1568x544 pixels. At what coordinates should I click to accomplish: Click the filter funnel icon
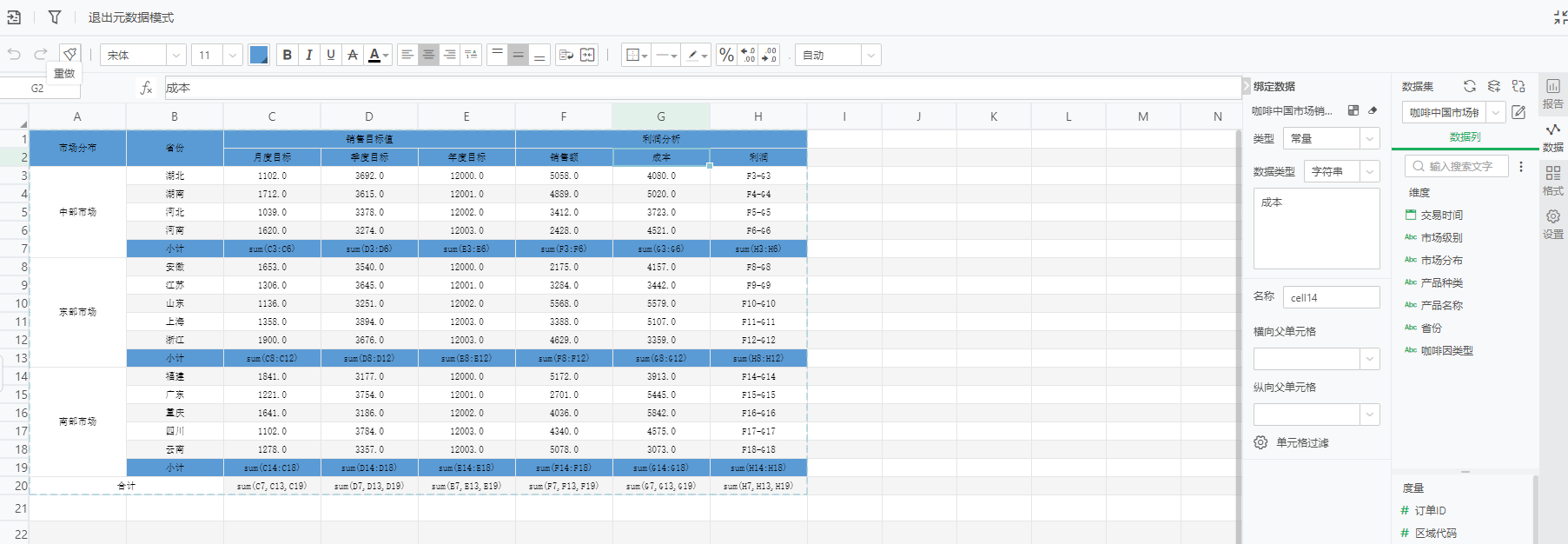(x=55, y=17)
